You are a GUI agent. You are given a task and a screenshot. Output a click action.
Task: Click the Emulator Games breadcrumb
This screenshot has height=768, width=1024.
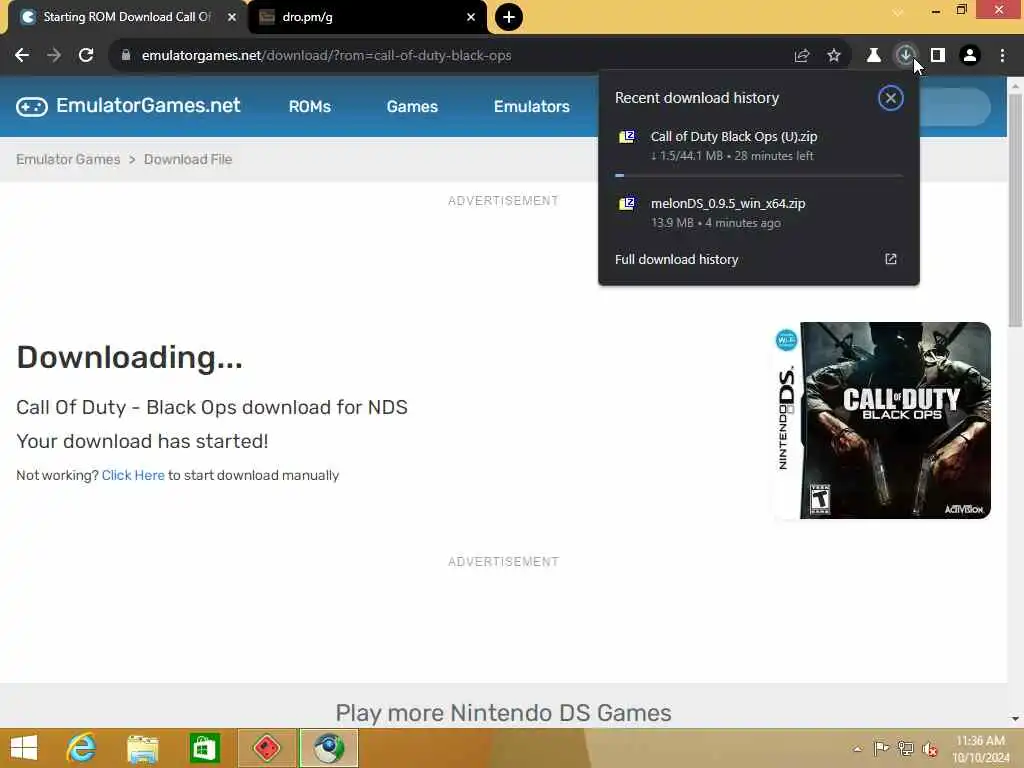[x=68, y=159]
